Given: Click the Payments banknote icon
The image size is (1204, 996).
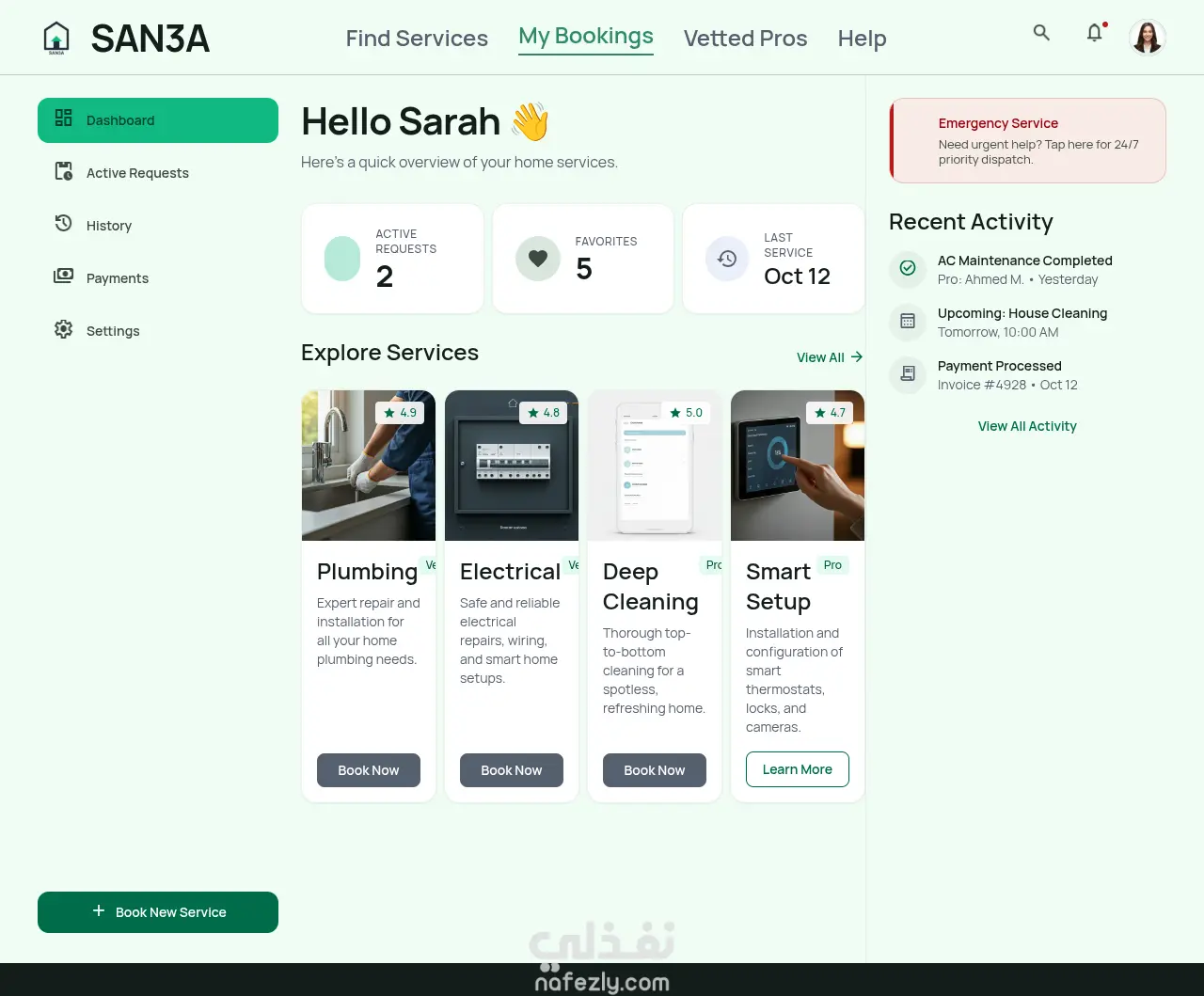Looking at the screenshot, I should [64, 277].
